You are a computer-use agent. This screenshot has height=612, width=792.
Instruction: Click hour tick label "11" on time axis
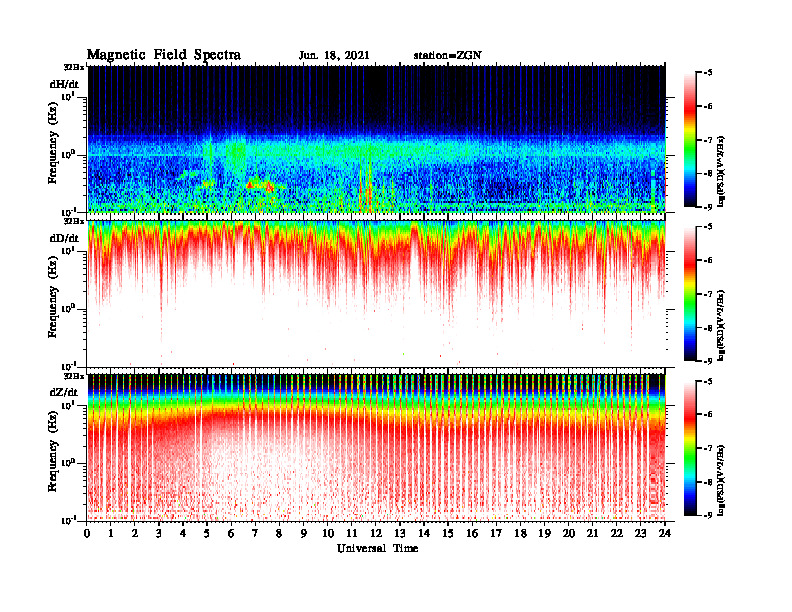352,534
